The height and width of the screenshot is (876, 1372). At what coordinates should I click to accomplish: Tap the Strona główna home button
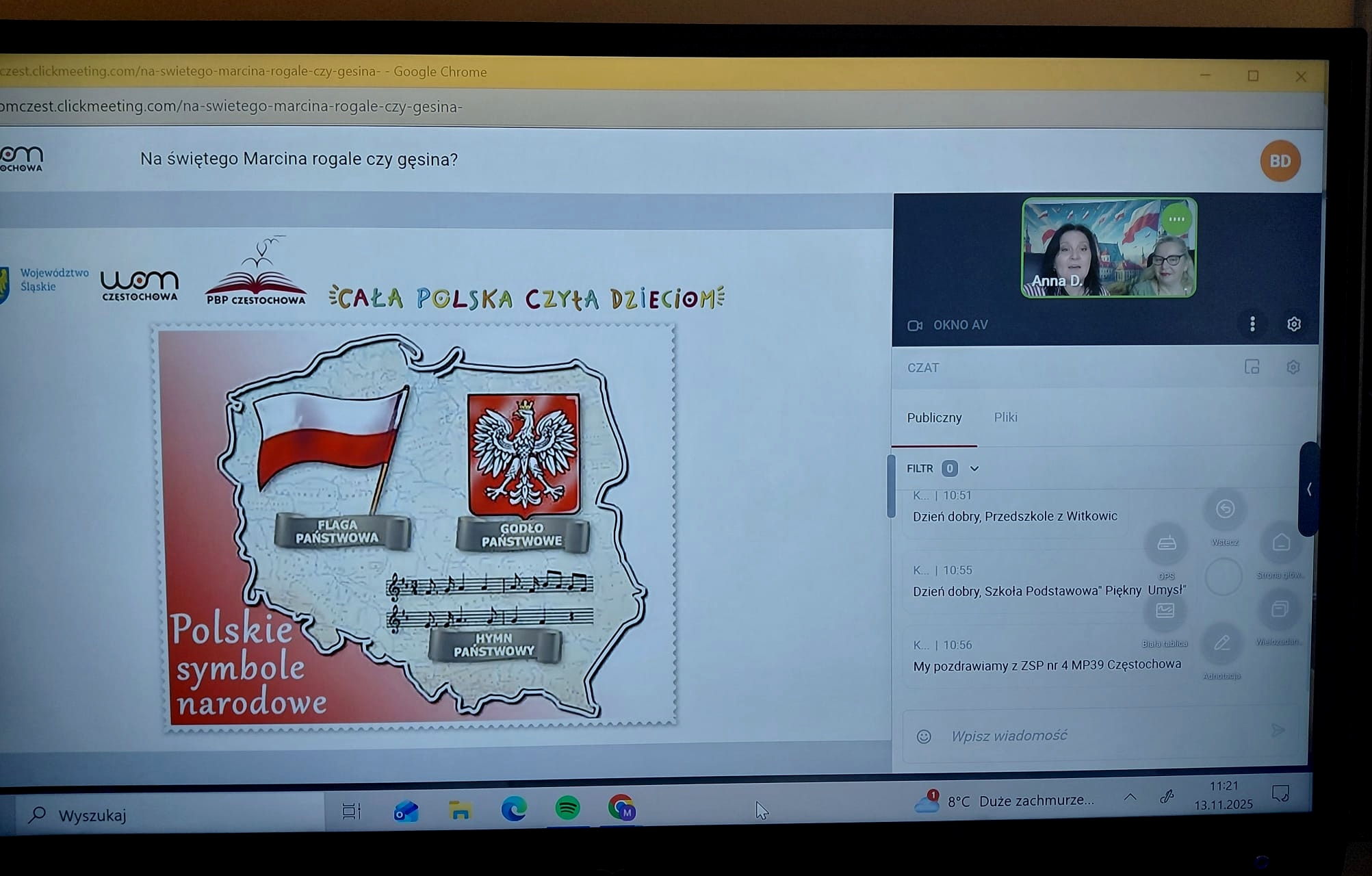(1281, 543)
